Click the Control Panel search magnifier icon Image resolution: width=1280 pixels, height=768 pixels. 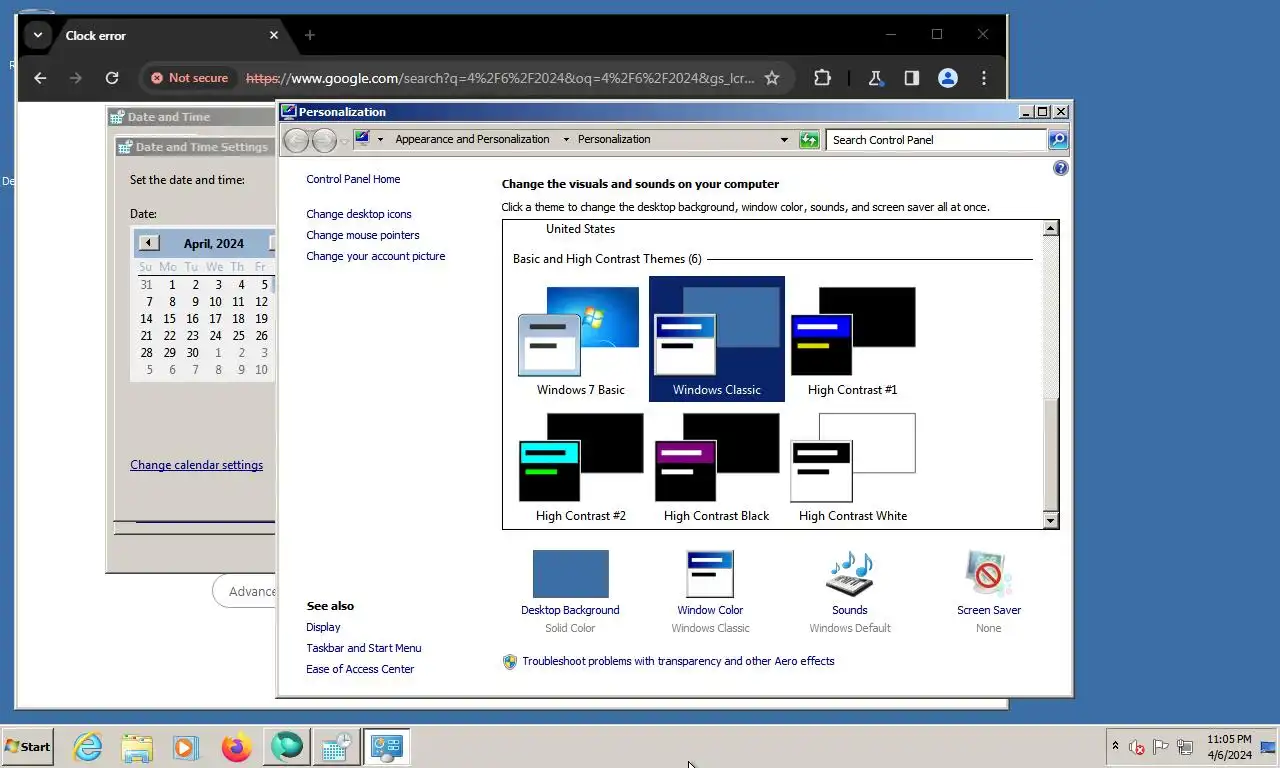[x=1058, y=140]
